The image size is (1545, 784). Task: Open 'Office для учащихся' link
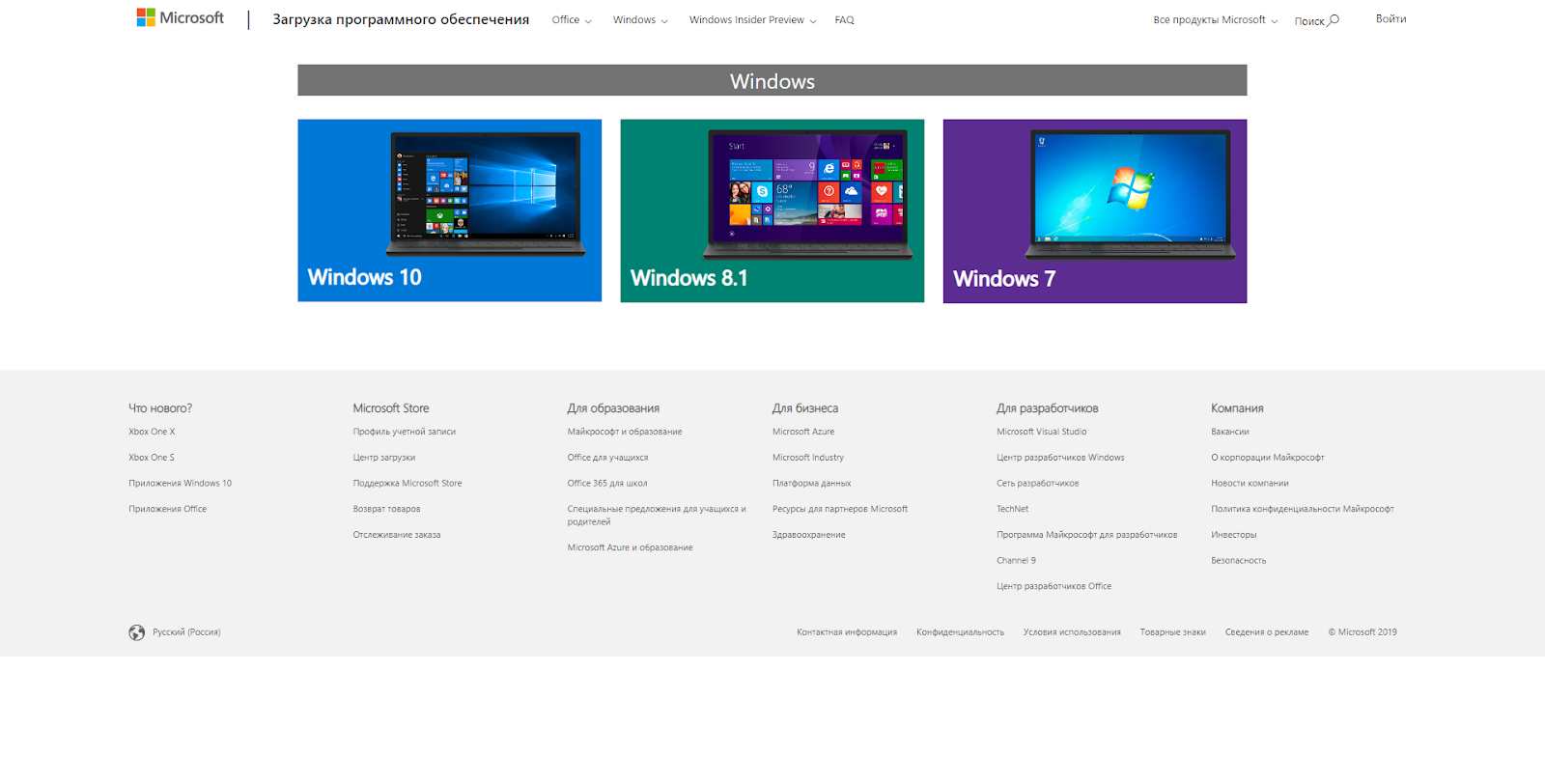tap(607, 458)
